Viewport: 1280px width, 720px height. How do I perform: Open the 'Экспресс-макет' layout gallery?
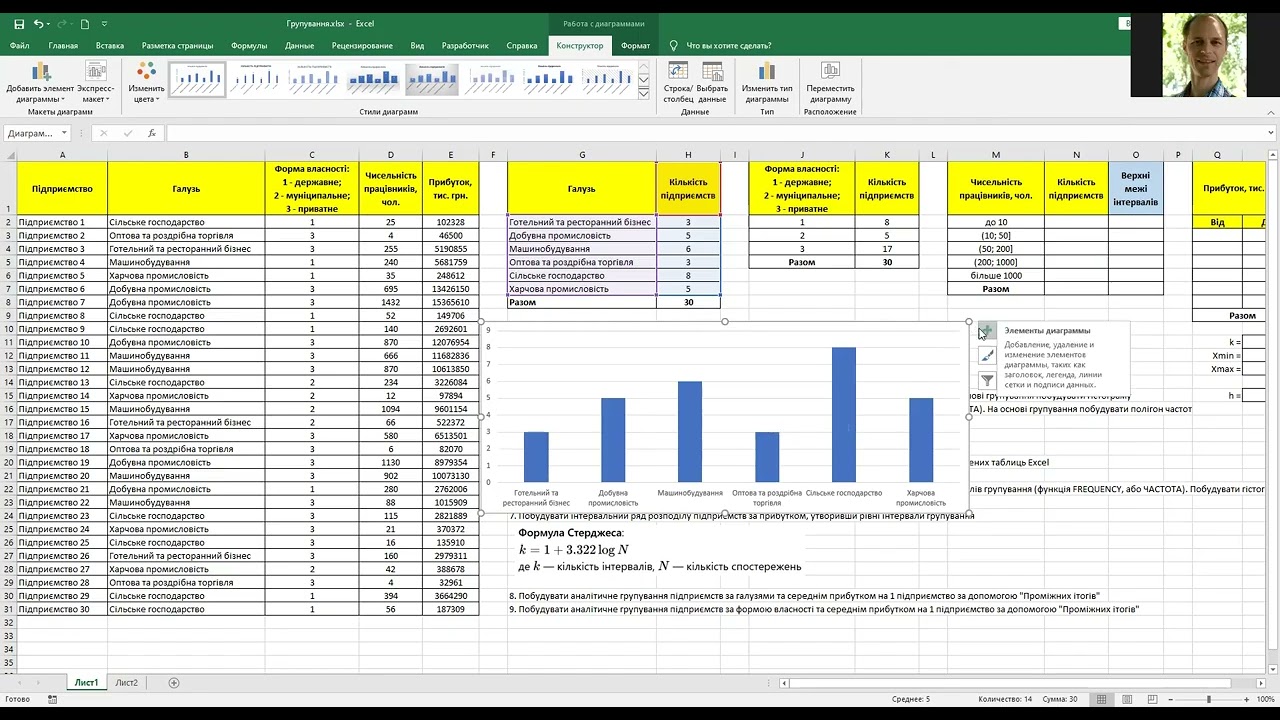tap(96, 82)
